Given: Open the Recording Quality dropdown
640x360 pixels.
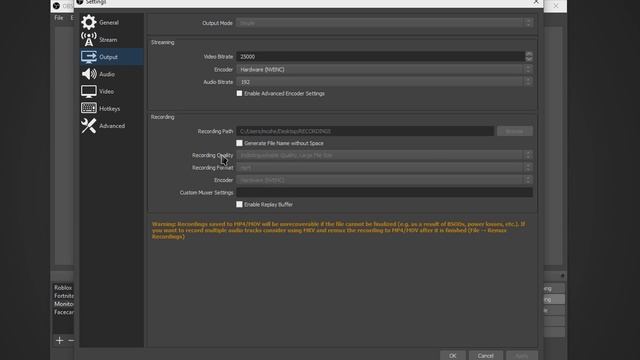Looking at the screenshot, I should click(x=384, y=155).
